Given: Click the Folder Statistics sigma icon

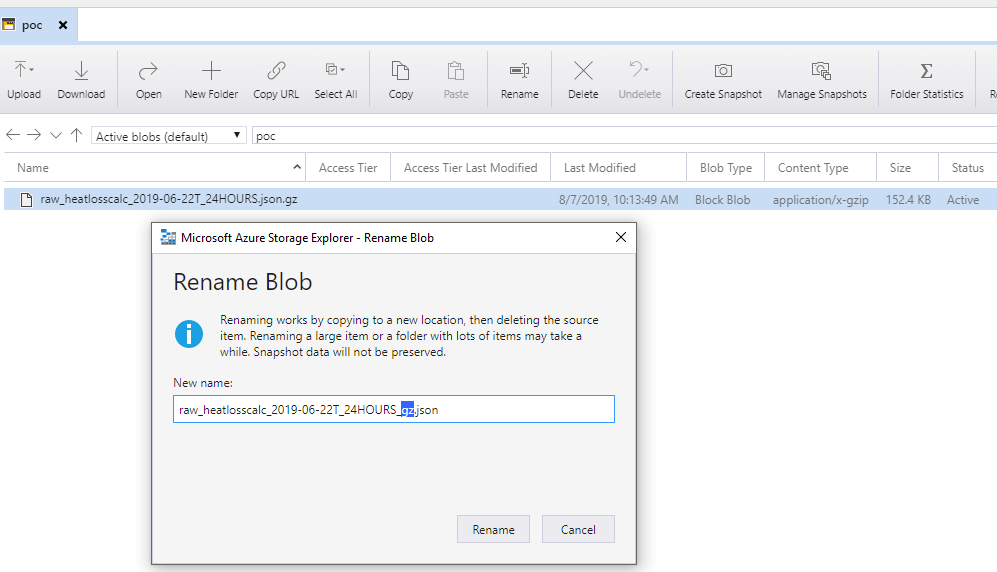Looking at the screenshot, I should (x=926, y=71).
